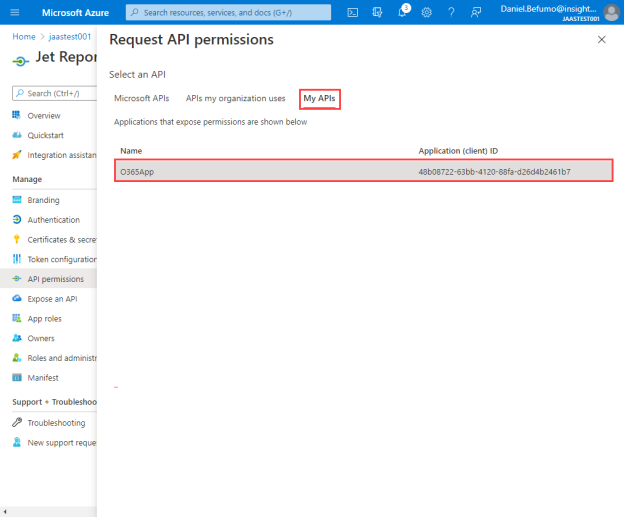Click the Name column header
The width and height of the screenshot is (624, 517).
[131, 151]
